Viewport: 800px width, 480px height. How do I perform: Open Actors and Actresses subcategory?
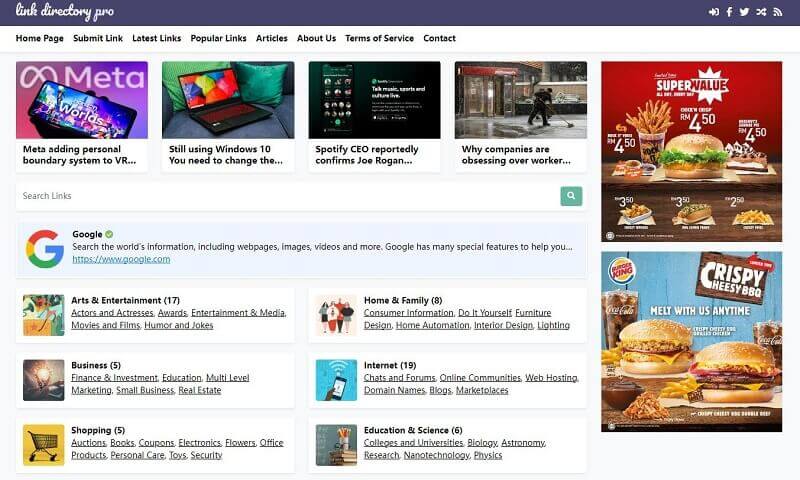[x=112, y=313]
